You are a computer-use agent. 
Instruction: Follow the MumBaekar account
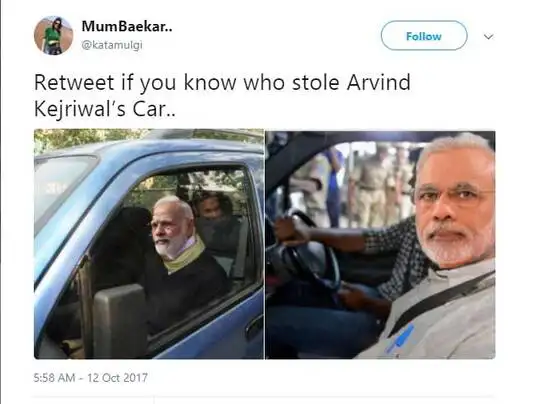point(424,35)
